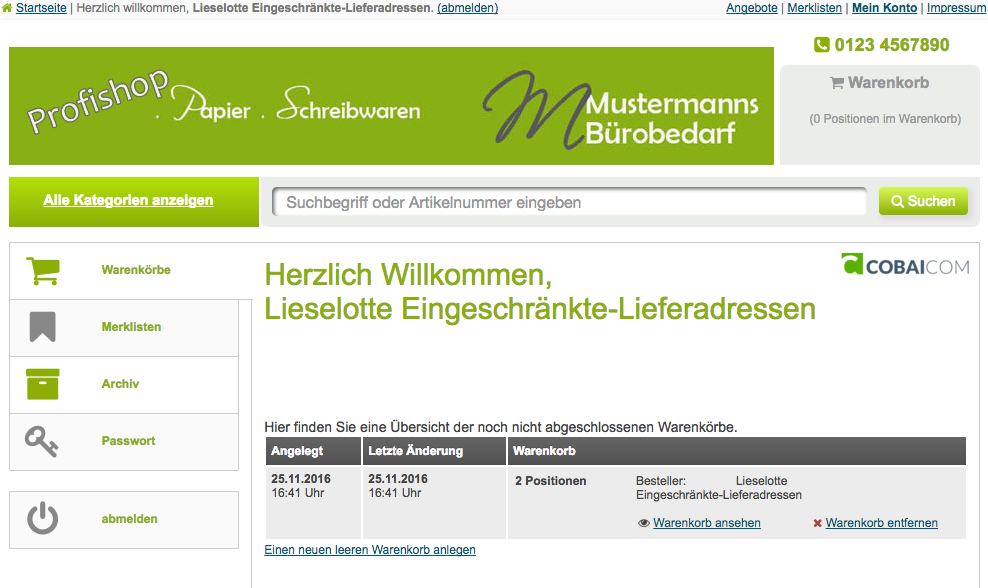Click the abmelden power icon in sidebar
The image size is (988, 588).
[x=42, y=518]
